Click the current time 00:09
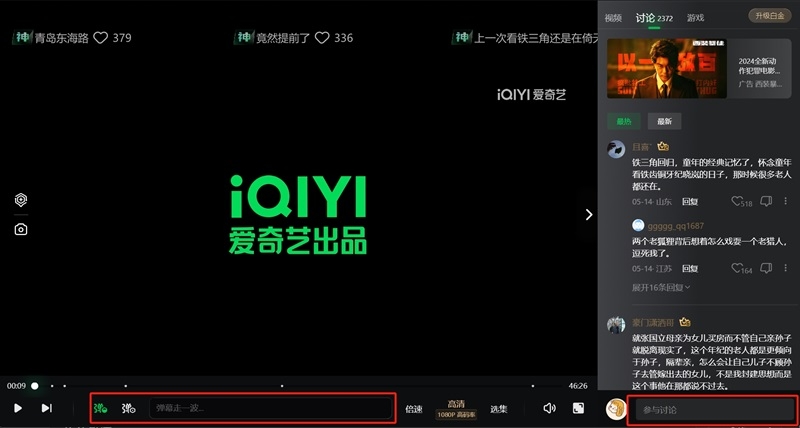Screen dimensions: 800x428 pyautogui.click(x=16, y=386)
